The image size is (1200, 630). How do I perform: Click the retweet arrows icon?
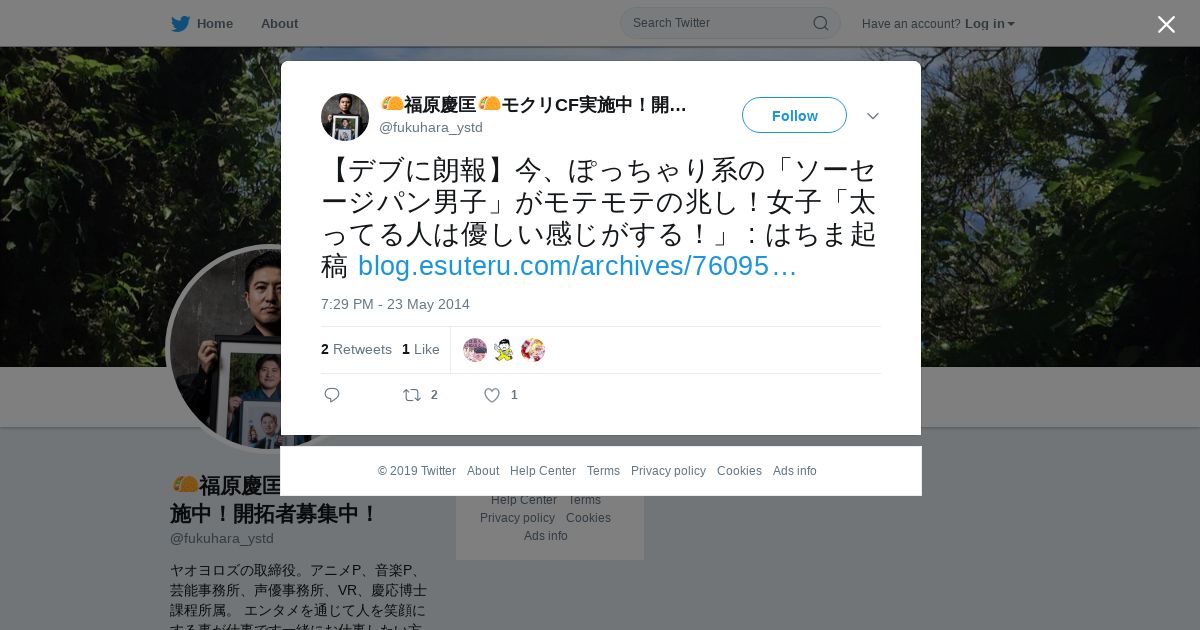[x=411, y=395]
